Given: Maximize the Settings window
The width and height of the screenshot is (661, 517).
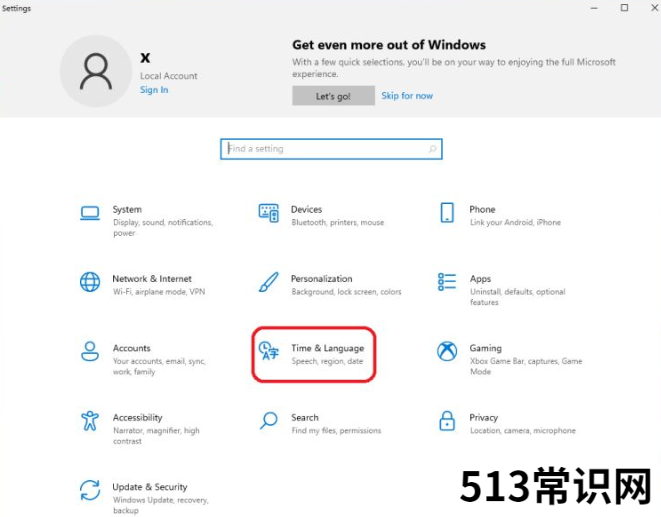Looking at the screenshot, I should (624, 8).
